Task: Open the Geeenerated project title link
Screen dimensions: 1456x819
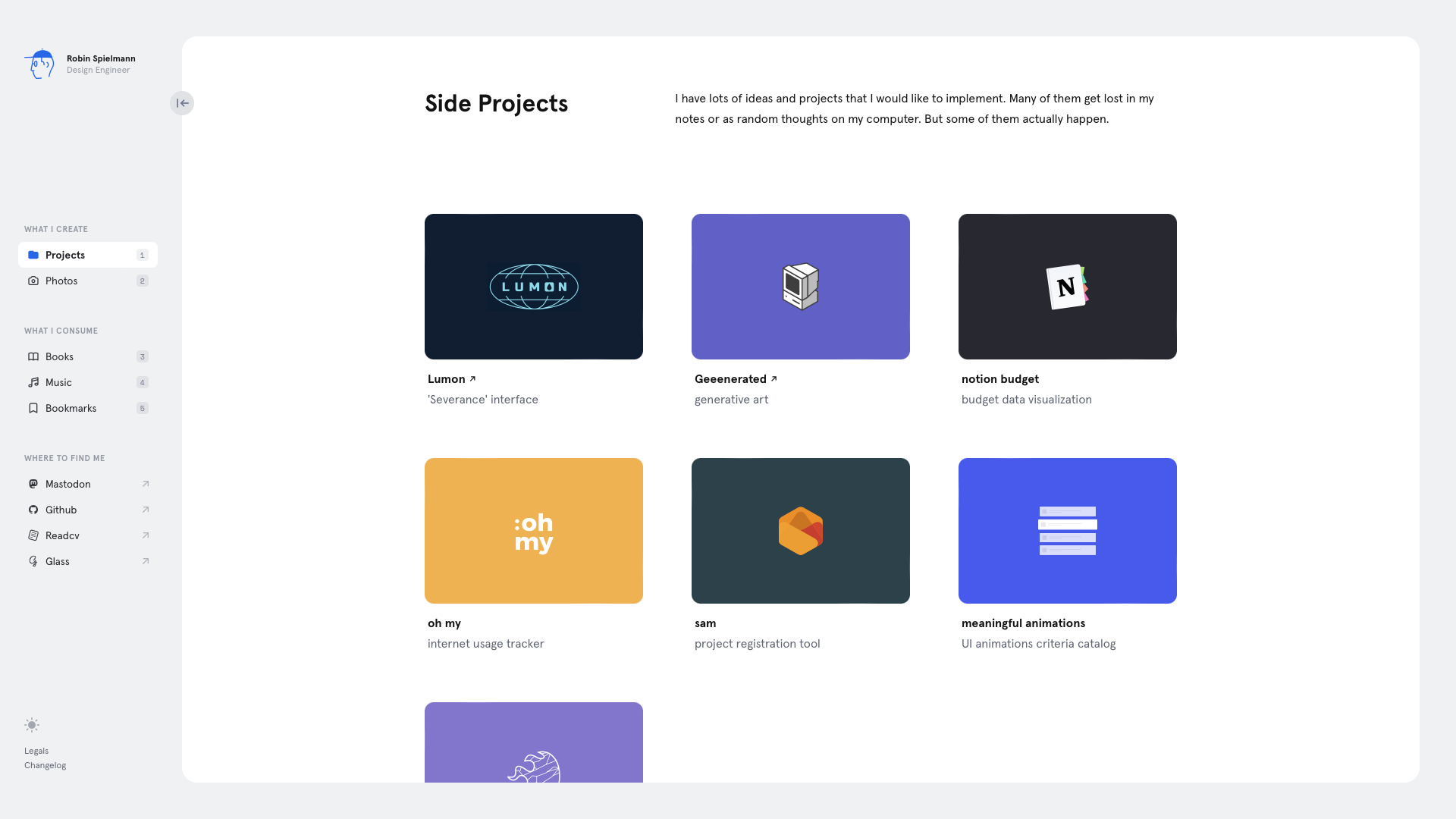Action: [x=736, y=379]
